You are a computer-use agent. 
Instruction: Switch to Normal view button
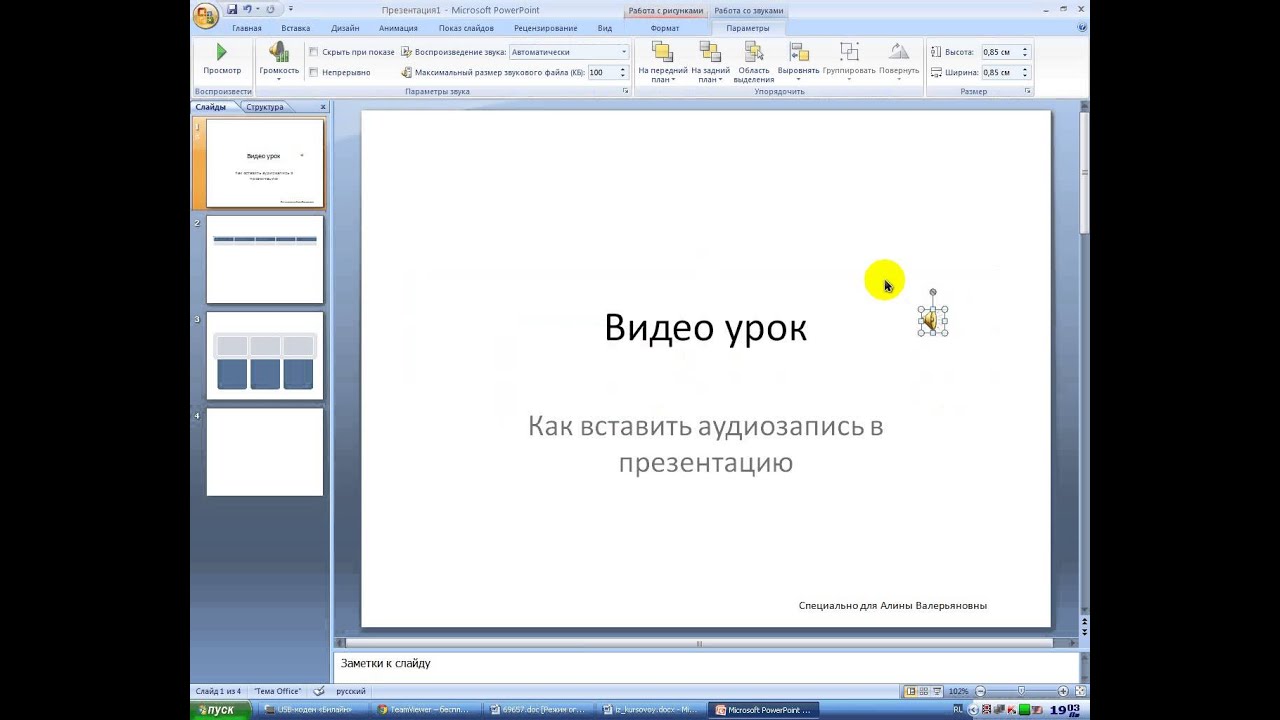[x=911, y=691]
